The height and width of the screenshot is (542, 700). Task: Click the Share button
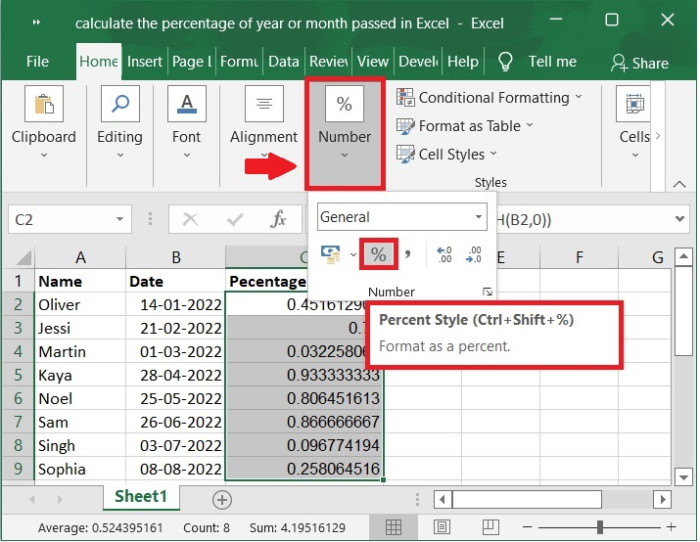[640, 63]
